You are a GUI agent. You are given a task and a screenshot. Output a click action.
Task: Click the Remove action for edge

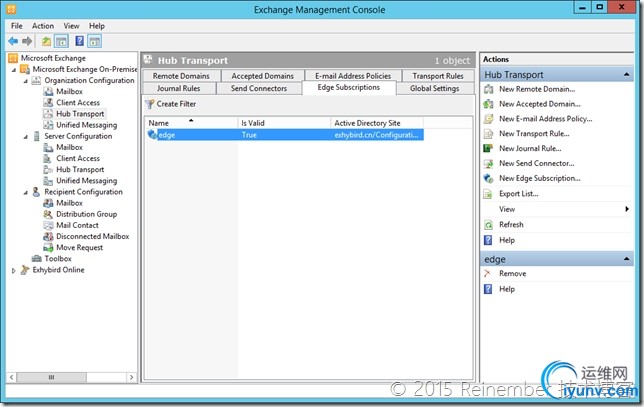coord(512,274)
